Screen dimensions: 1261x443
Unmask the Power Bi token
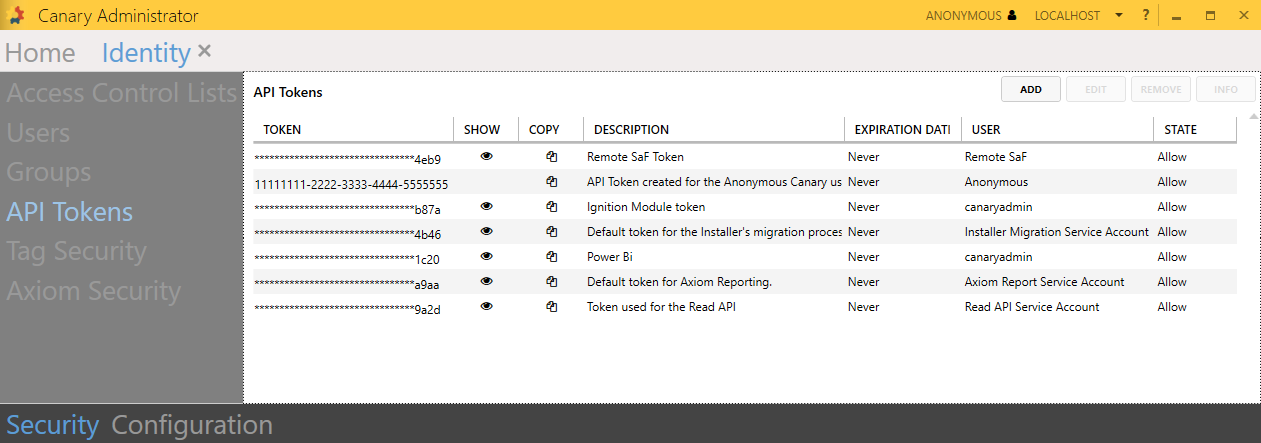tap(487, 257)
